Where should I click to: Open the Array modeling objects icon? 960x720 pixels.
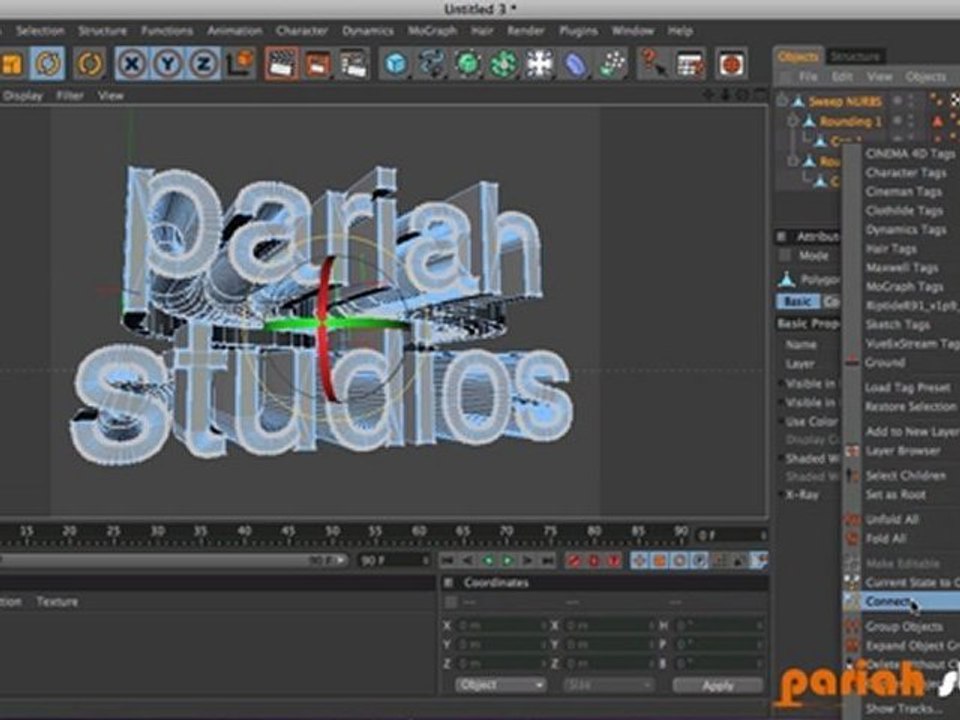pos(503,64)
